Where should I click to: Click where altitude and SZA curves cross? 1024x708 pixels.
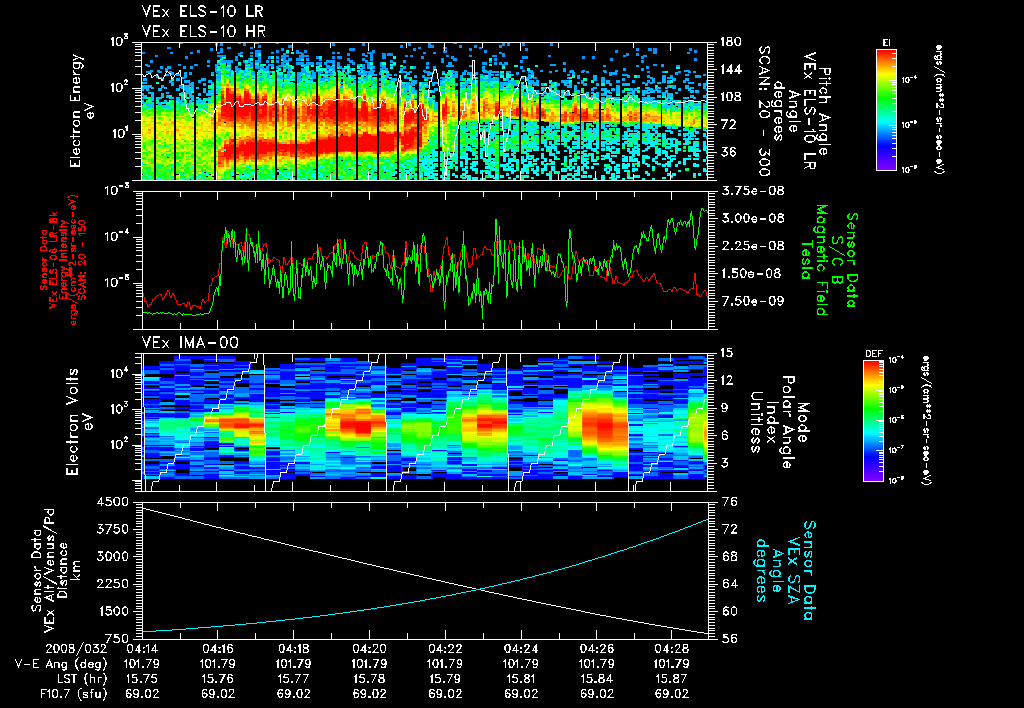coord(480,590)
